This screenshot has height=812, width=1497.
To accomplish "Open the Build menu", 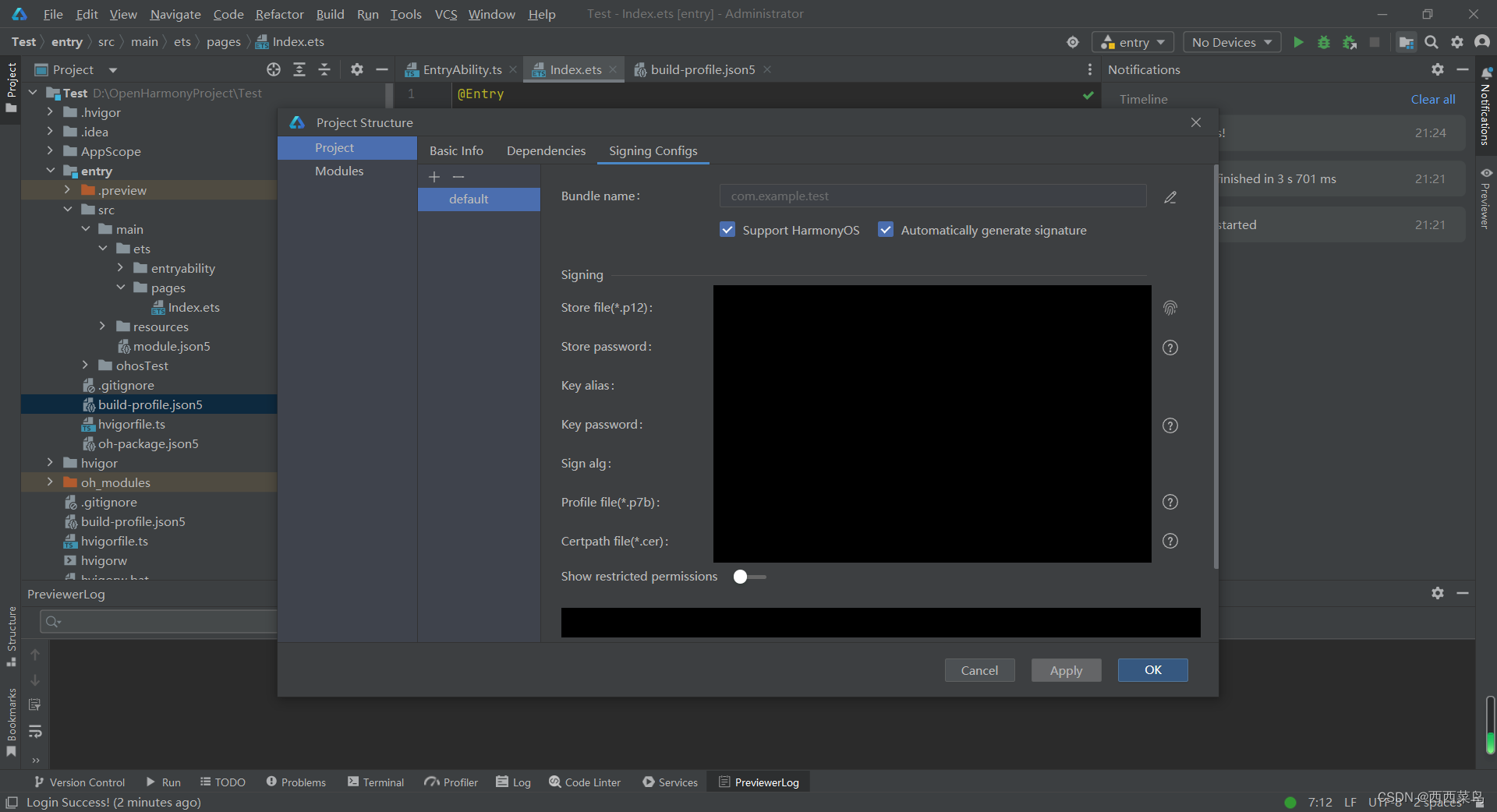I will (x=330, y=14).
